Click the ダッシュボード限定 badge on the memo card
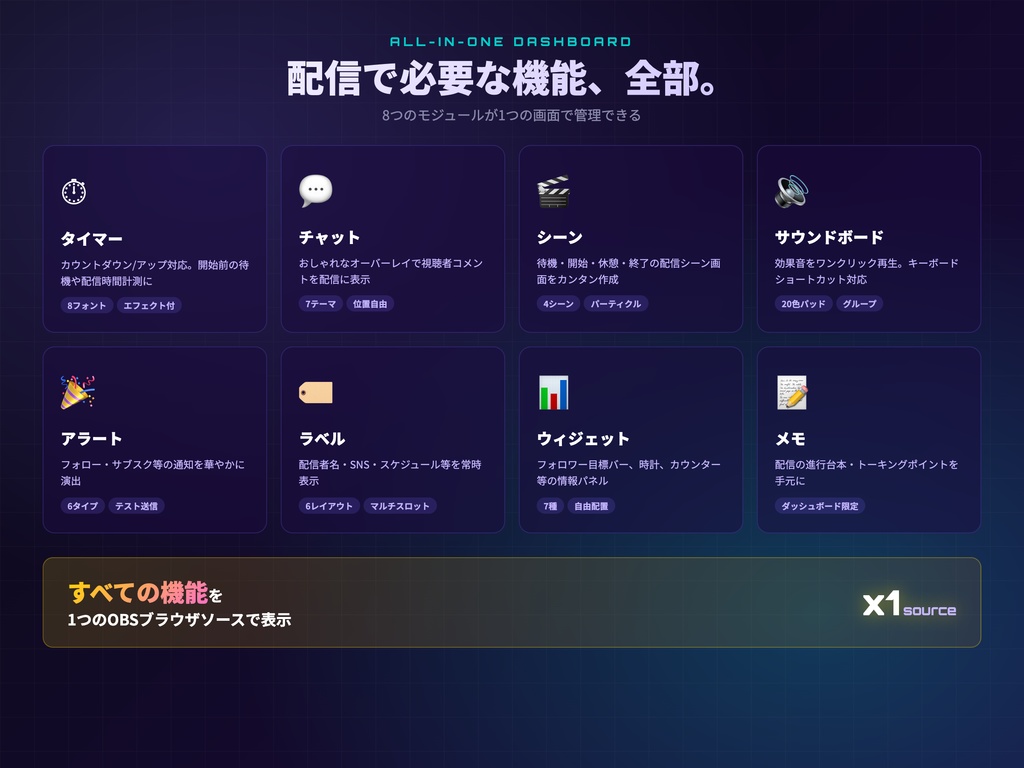This screenshot has width=1024, height=768. 818,505
